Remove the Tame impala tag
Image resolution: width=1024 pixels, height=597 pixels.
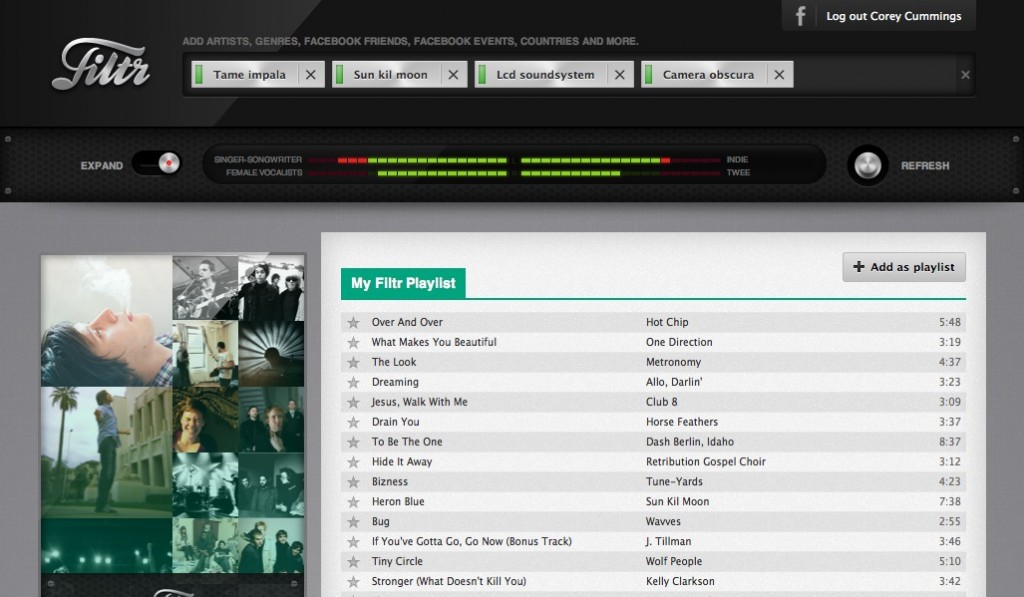click(x=311, y=74)
